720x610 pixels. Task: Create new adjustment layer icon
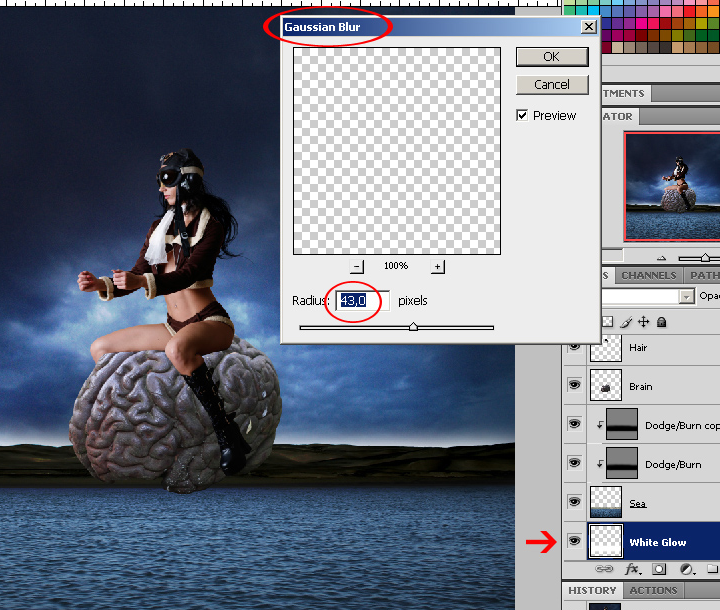(687, 569)
